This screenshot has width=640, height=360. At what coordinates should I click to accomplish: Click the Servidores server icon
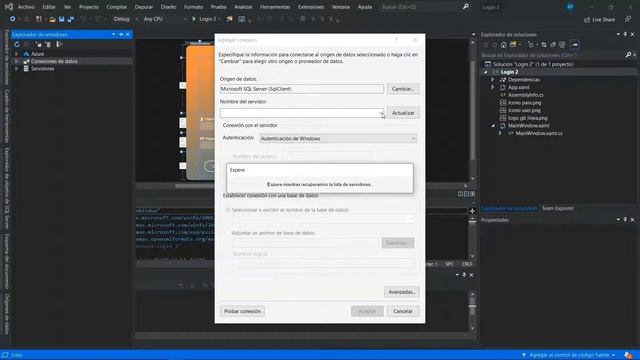coord(26,69)
